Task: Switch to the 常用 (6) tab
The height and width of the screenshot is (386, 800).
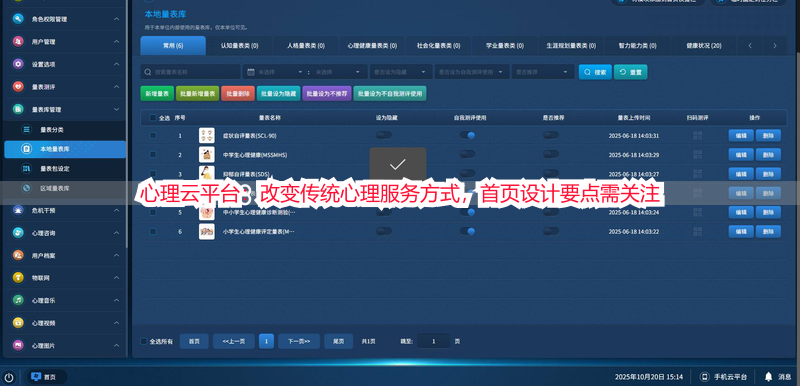Action: [x=173, y=45]
